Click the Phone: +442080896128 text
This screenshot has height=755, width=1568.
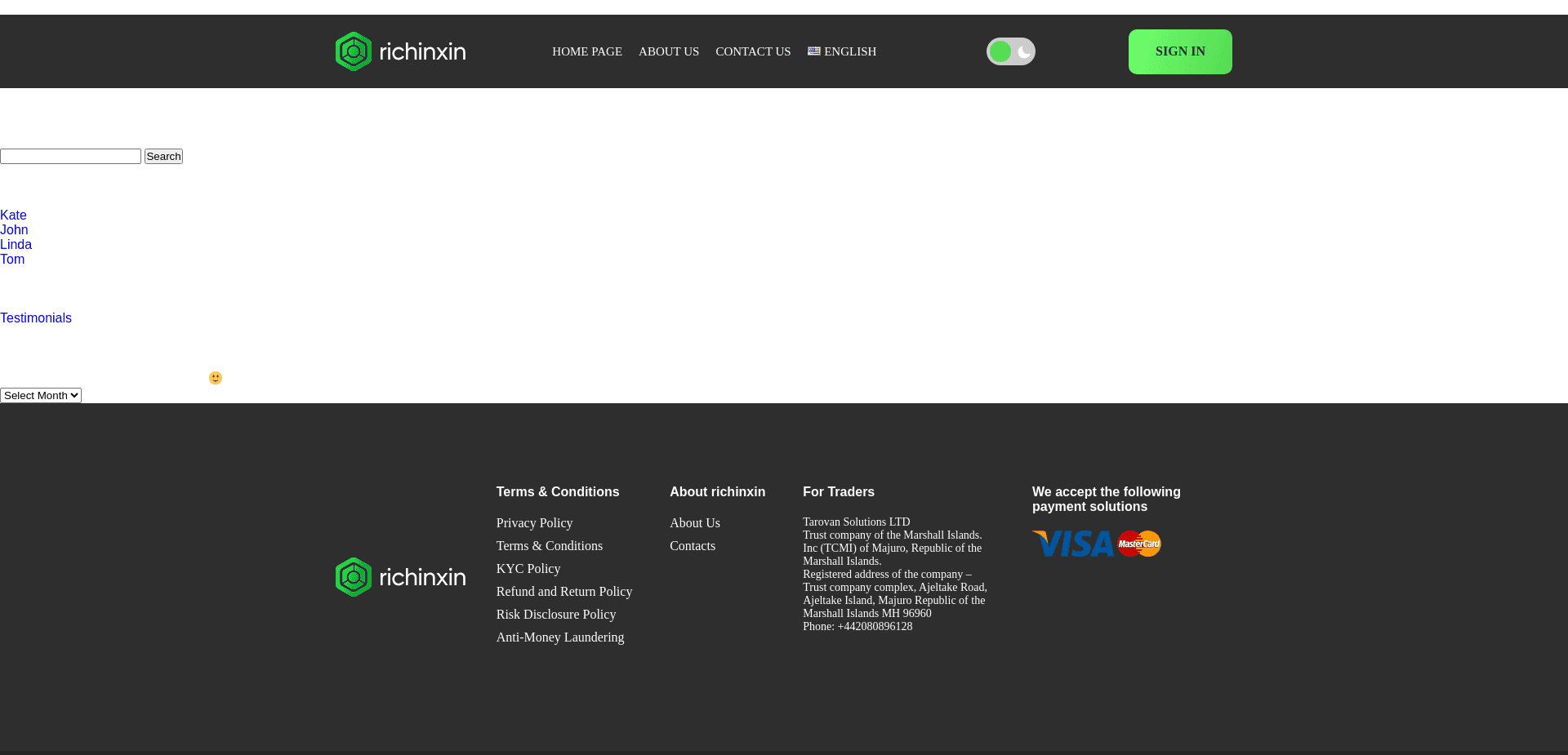click(x=857, y=627)
